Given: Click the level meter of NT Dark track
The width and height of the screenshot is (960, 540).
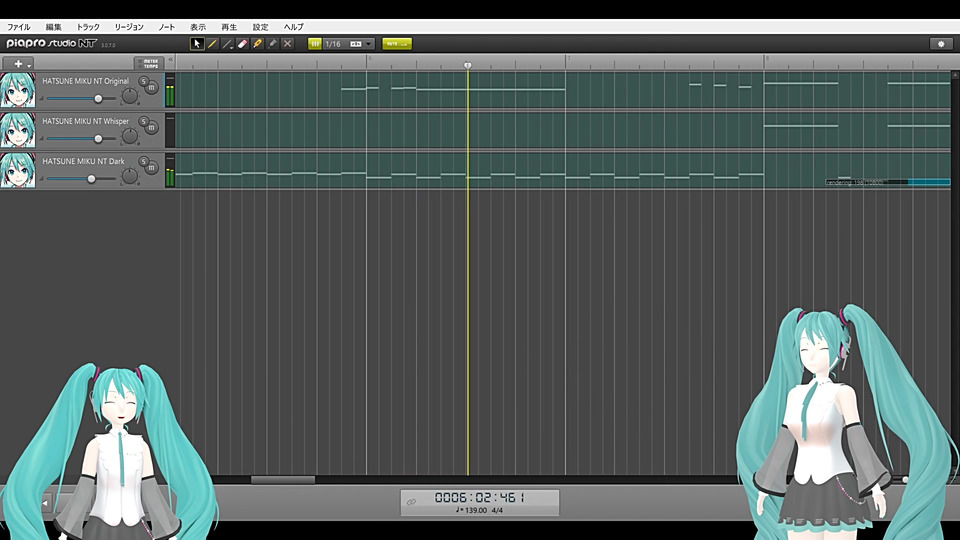Looking at the screenshot, I should [x=170, y=171].
